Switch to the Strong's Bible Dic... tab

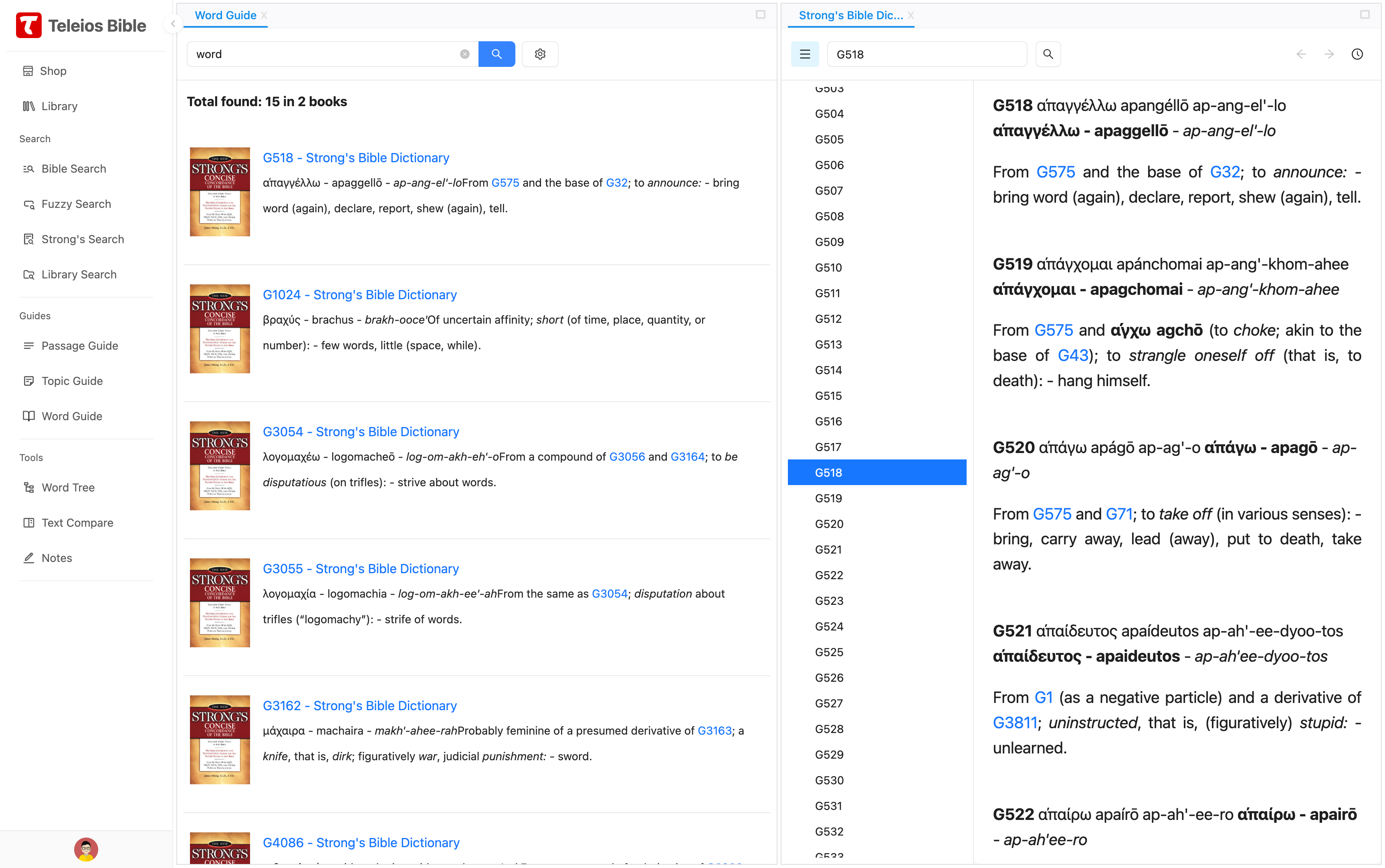click(850, 16)
